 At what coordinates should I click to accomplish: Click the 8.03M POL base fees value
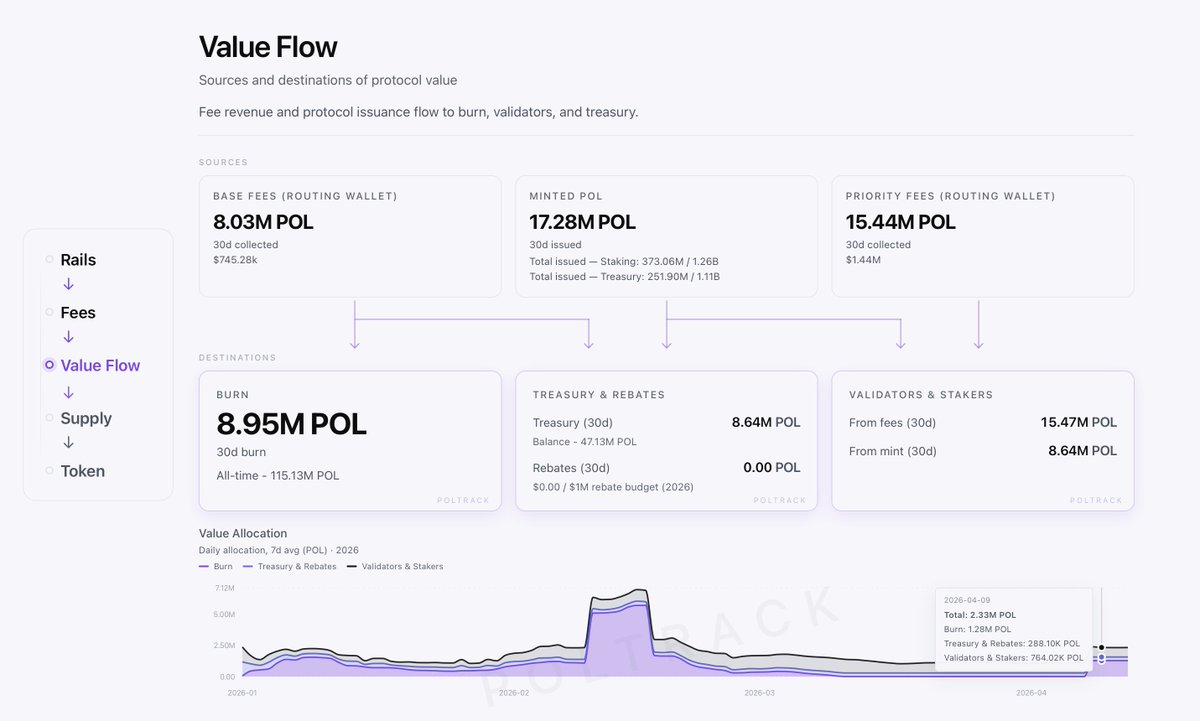click(263, 222)
